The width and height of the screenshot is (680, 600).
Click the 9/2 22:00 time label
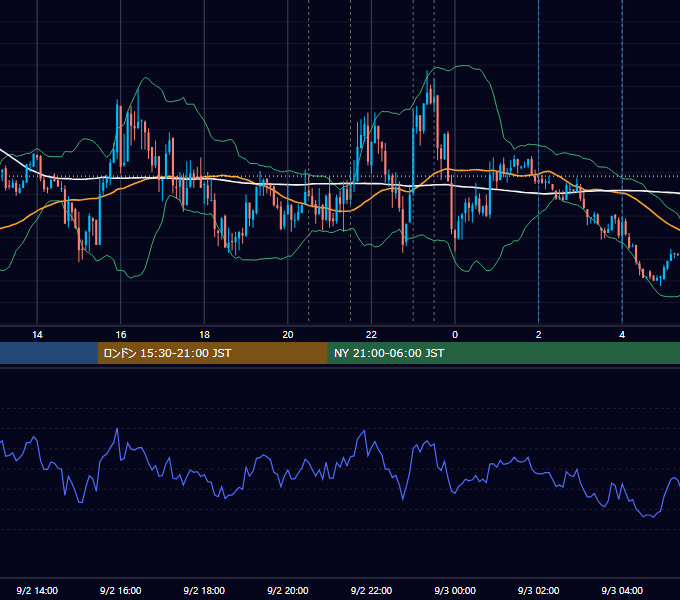point(371,590)
